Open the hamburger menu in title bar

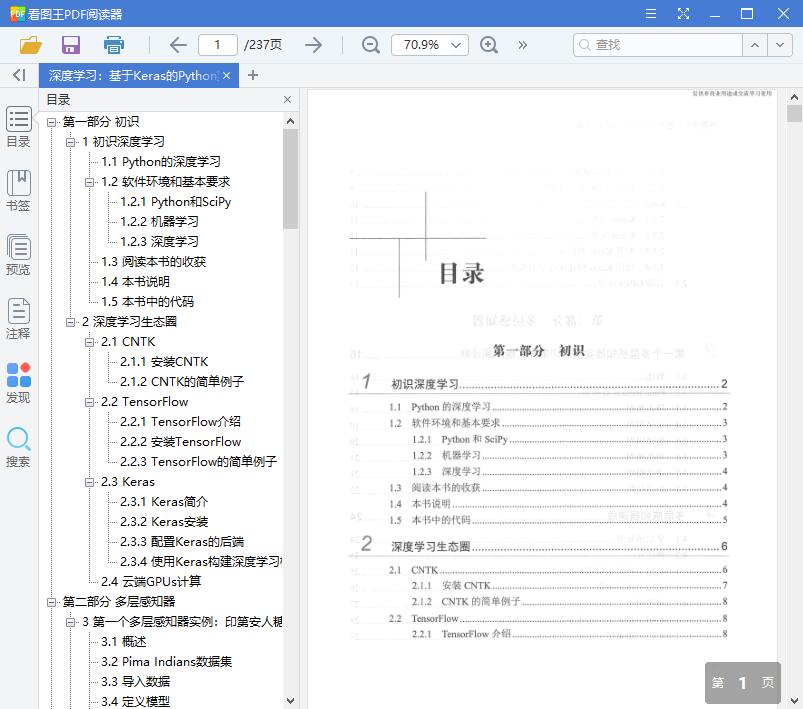coord(649,13)
